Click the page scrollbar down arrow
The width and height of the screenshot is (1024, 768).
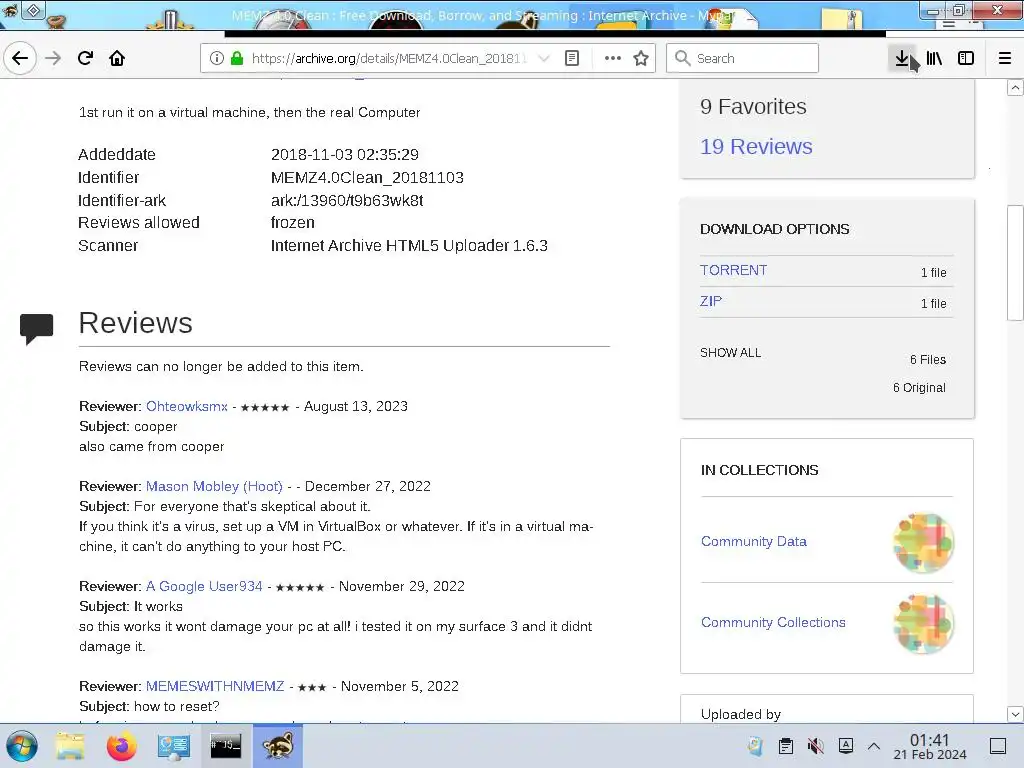point(1015,714)
